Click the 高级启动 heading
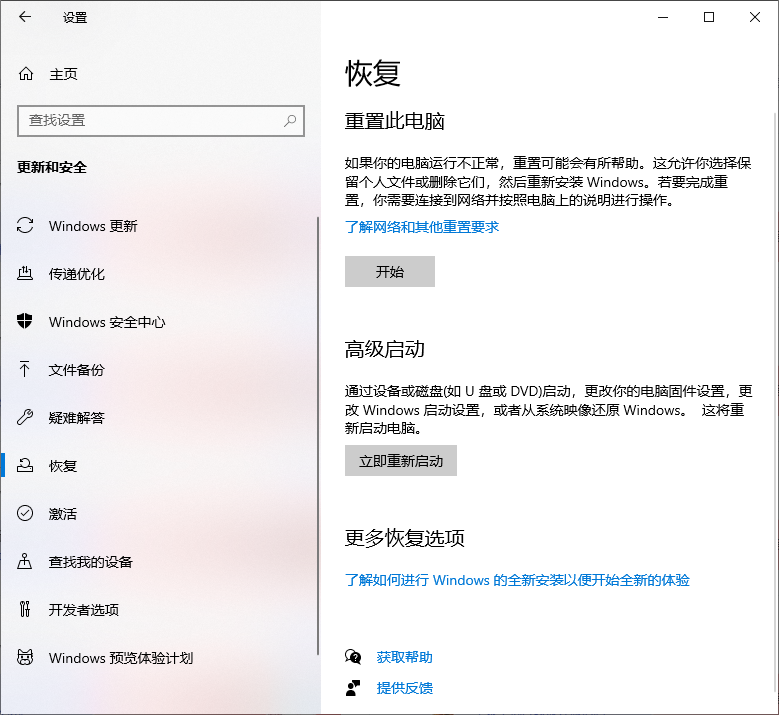This screenshot has height=715, width=779. [x=385, y=349]
